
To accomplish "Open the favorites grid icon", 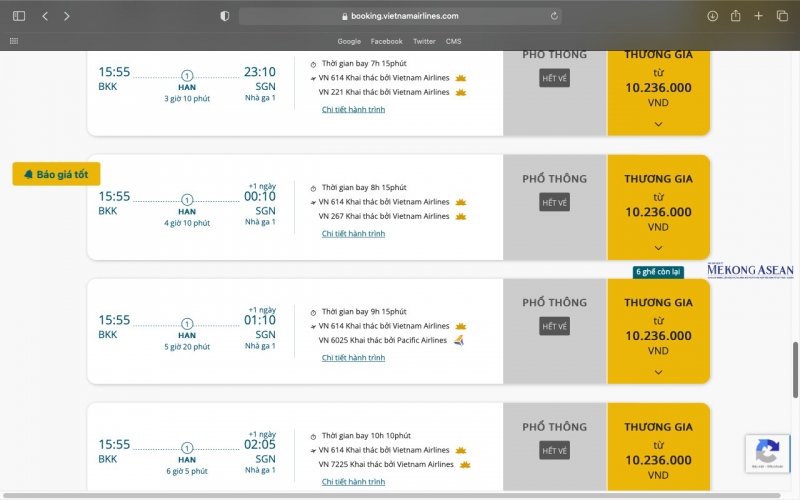I will [x=14, y=41].
